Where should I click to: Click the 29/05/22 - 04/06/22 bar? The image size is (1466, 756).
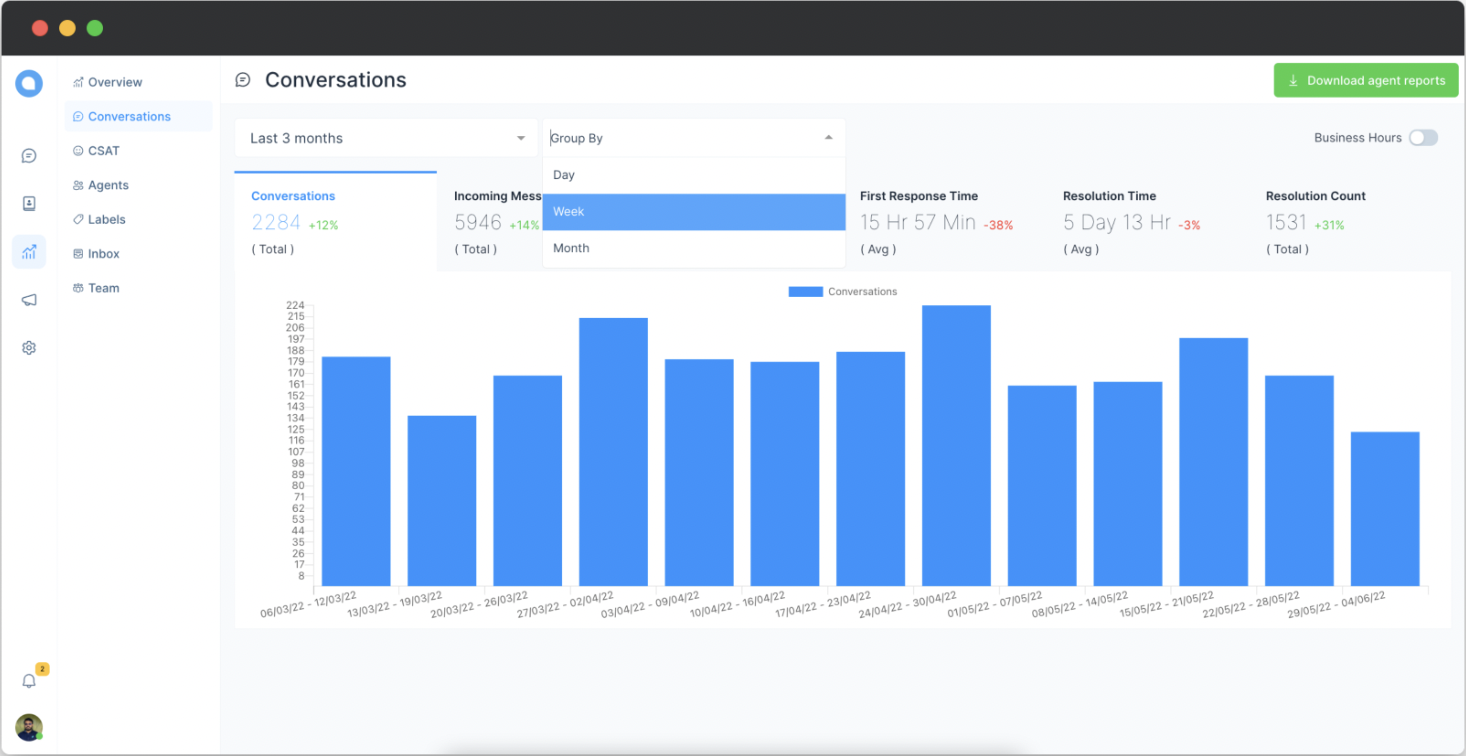point(1385,509)
